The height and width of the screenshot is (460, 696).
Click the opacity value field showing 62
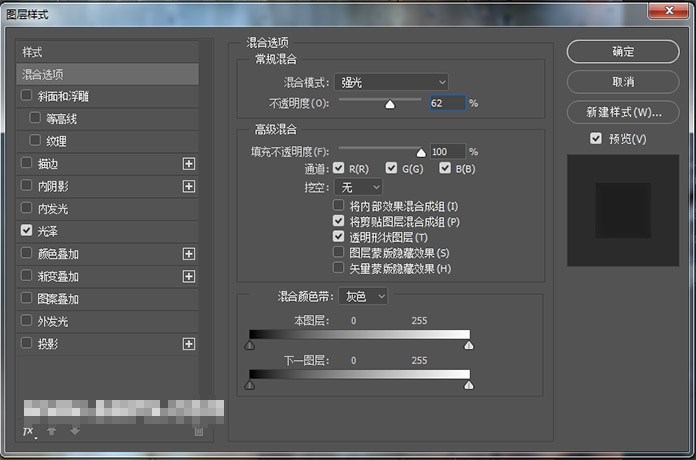pyautogui.click(x=447, y=103)
